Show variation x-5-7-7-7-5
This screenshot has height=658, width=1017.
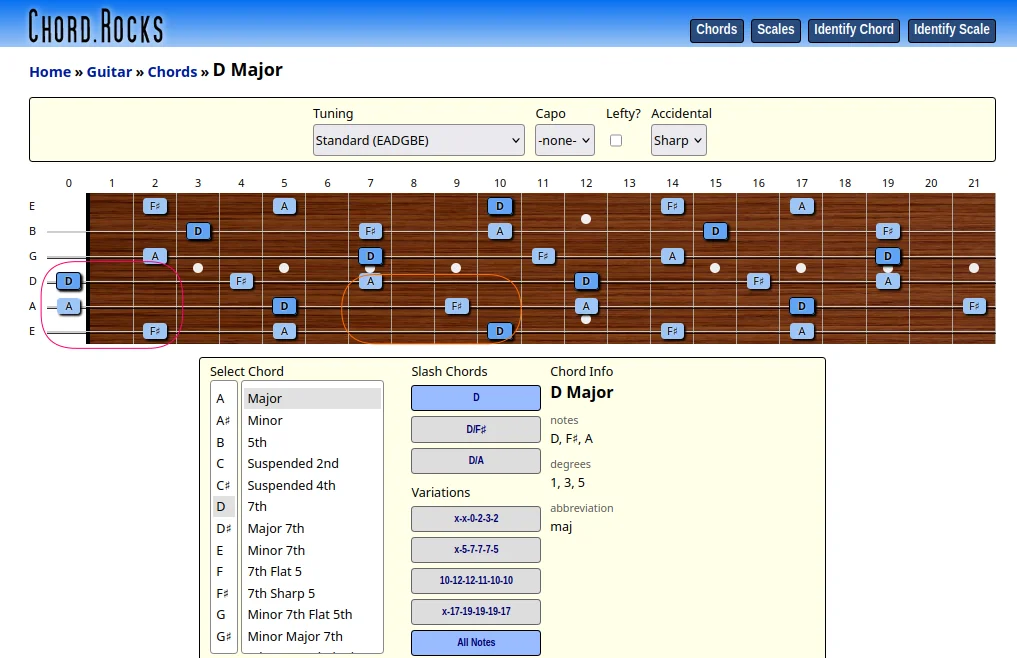point(476,550)
